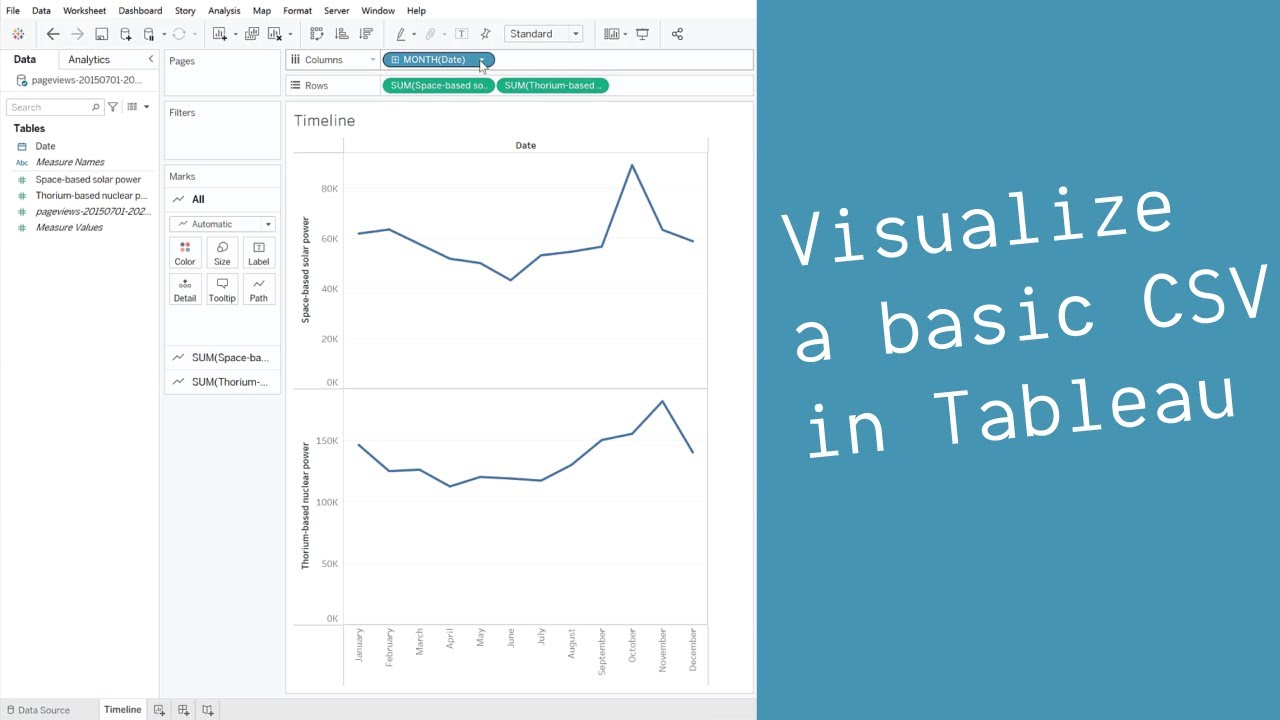1280x720 pixels.
Task: Open the Analysis menu
Action: pos(224,11)
